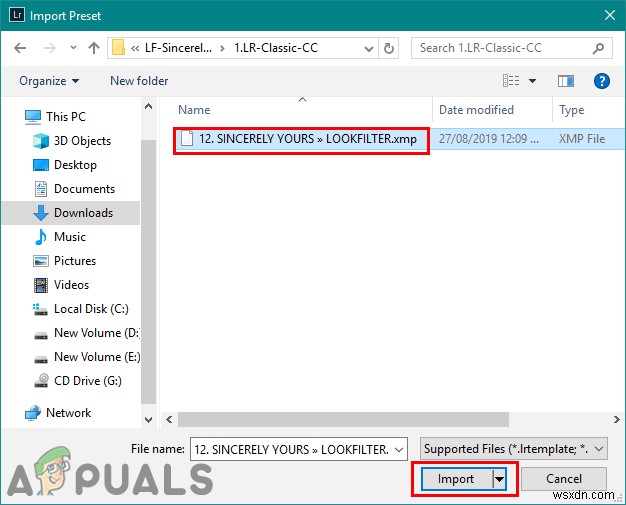Toggle the preview pane

click(x=566, y=81)
